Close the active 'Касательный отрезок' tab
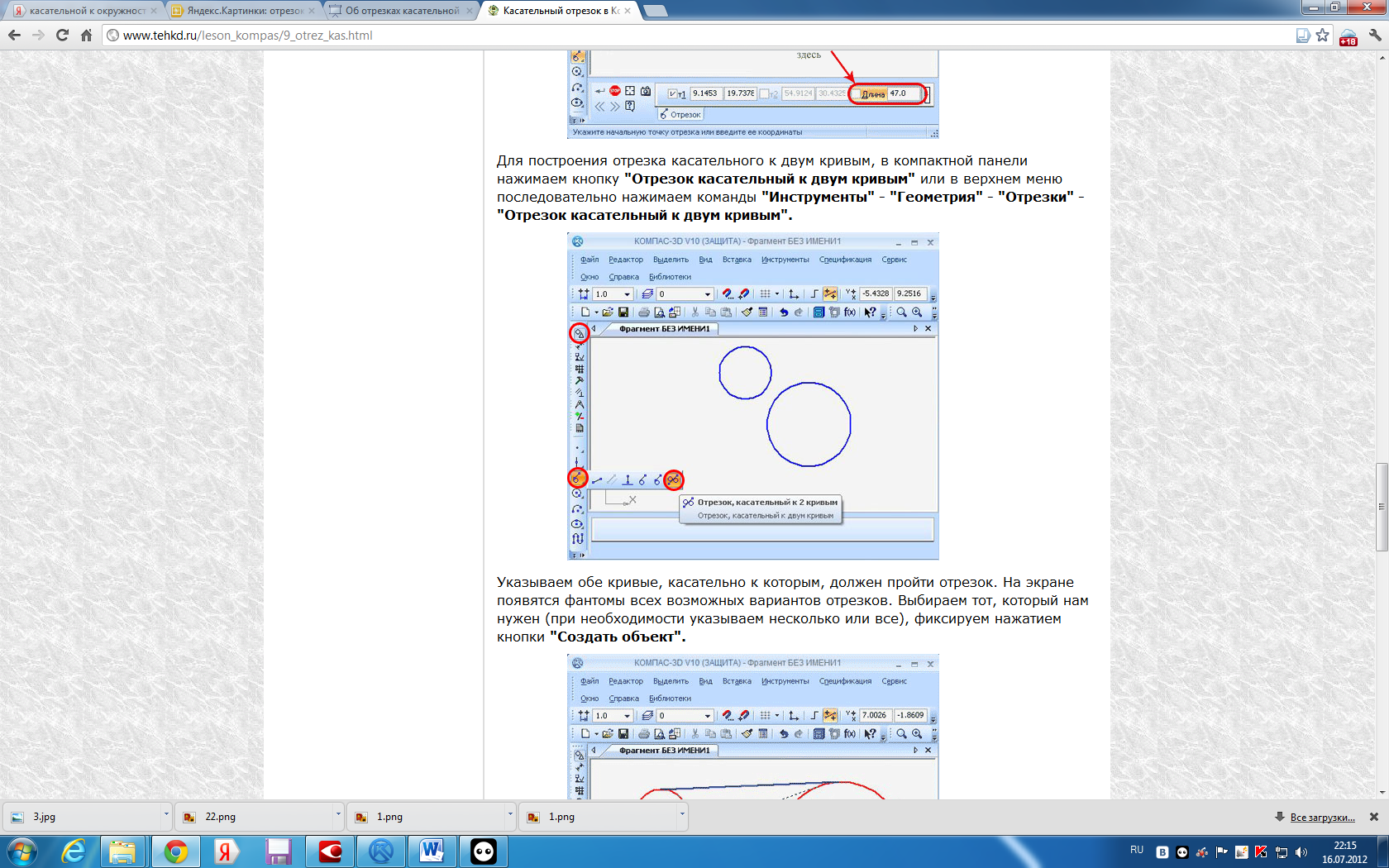The width and height of the screenshot is (1389, 868). pos(628,11)
